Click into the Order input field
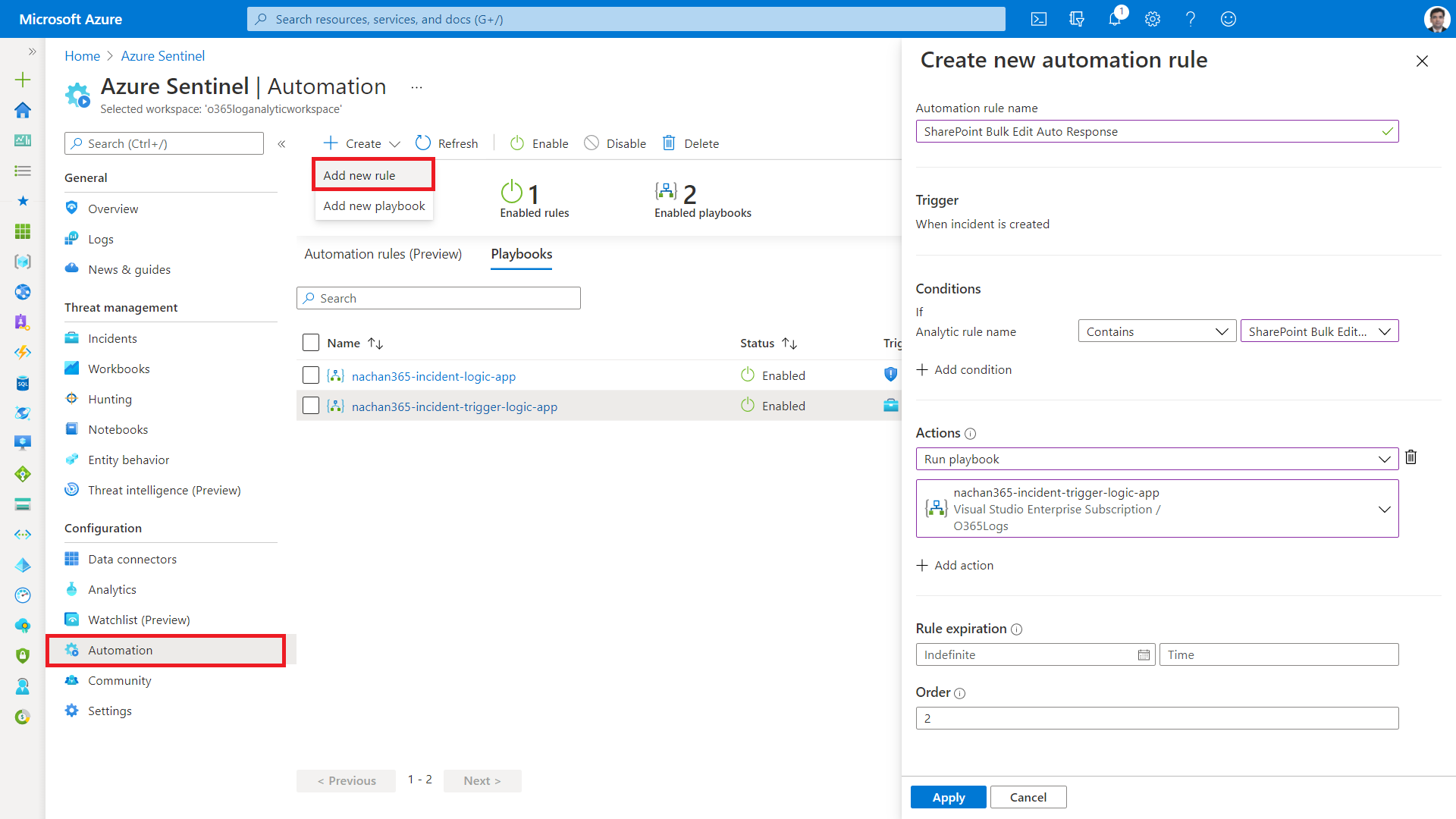The image size is (1456, 819). tap(1156, 718)
